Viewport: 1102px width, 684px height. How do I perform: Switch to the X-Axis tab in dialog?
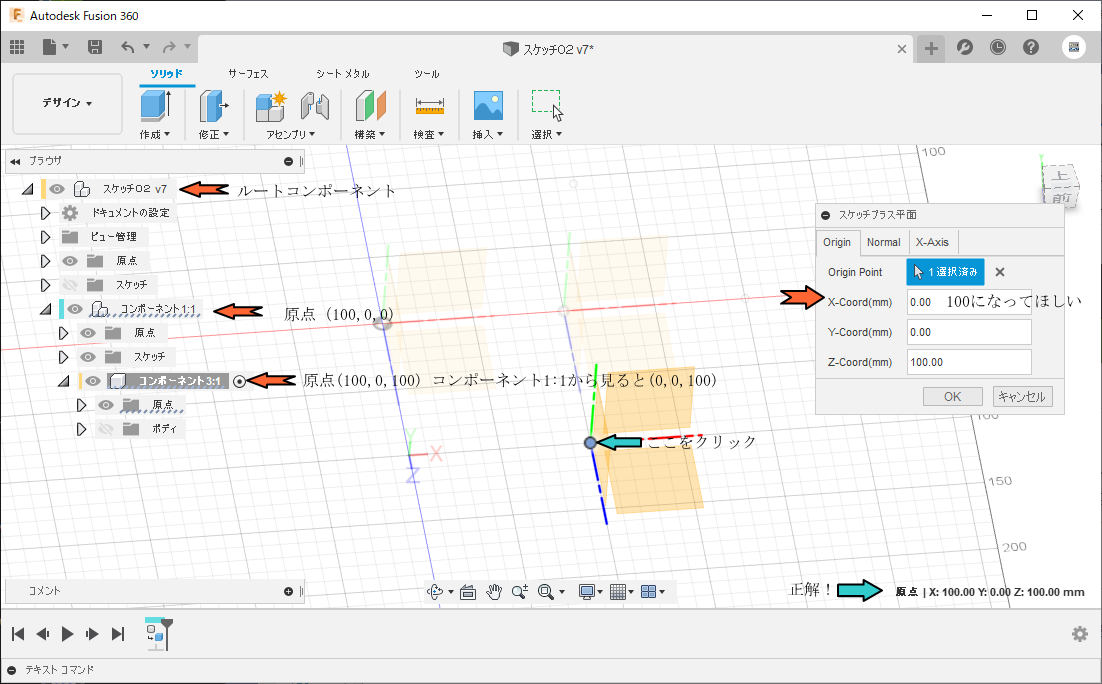[932, 243]
